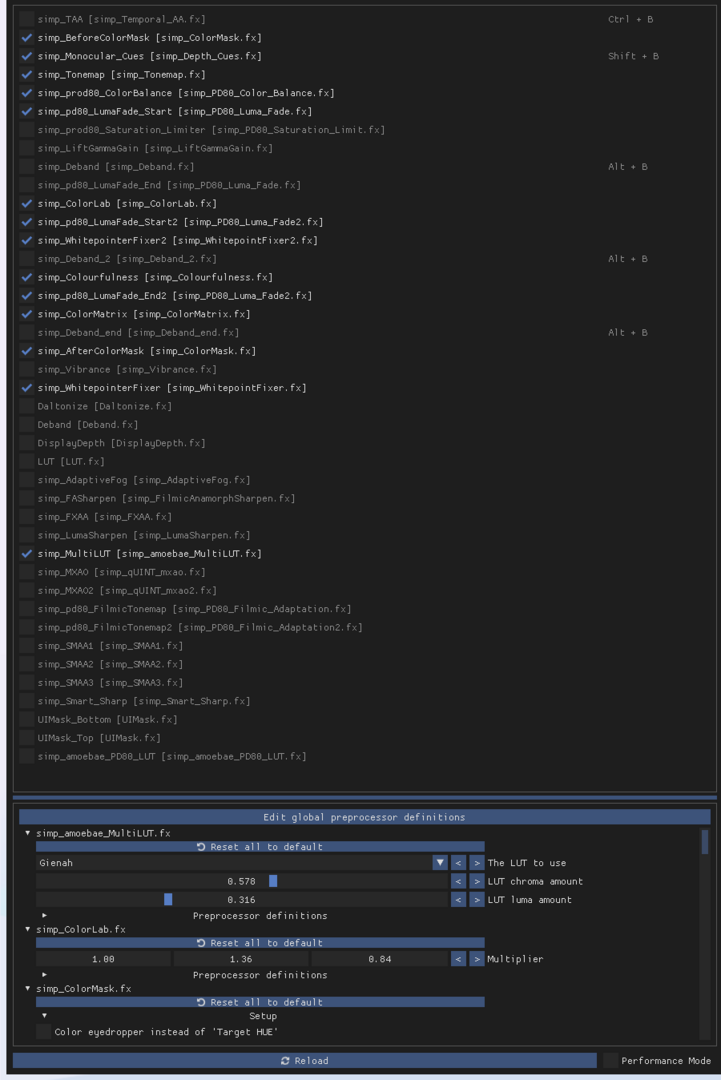The image size is (721, 1080).
Task: Select simp_amoebae_PD80_LUT effect row text
Action: 172,756
